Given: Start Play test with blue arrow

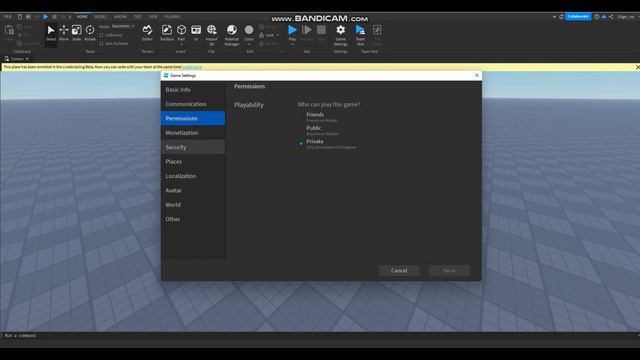Looking at the screenshot, I should pos(292,30).
